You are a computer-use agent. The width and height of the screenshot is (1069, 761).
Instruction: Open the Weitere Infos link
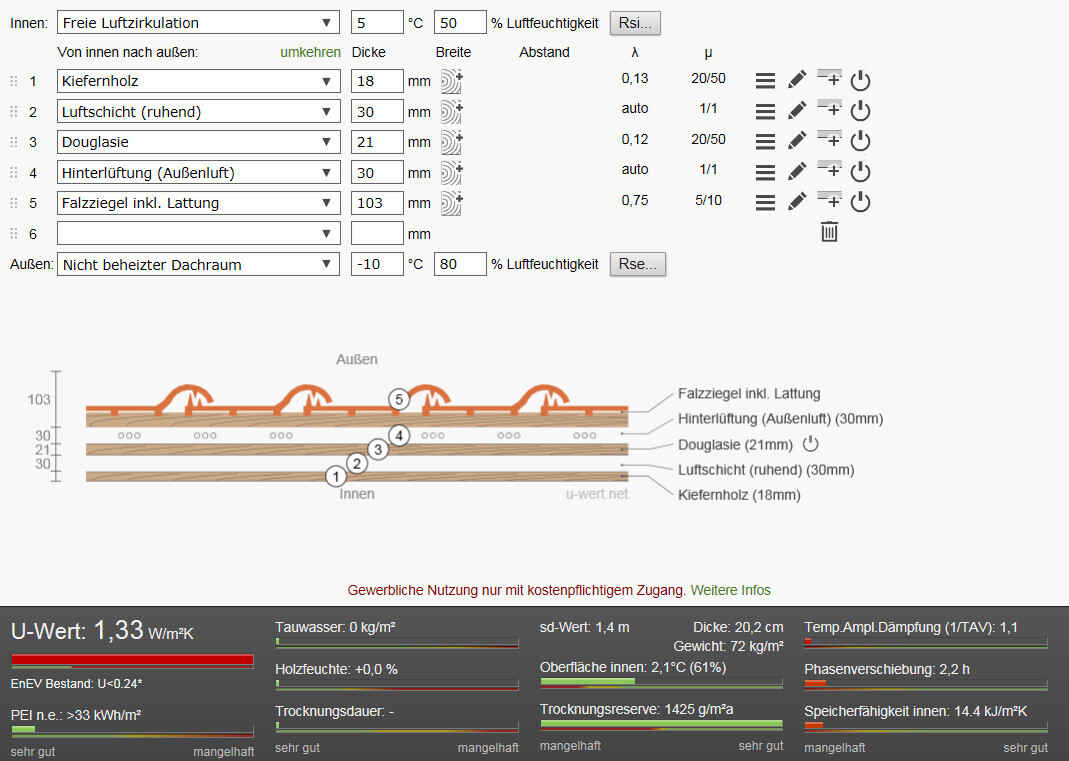pyautogui.click(x=730, y=590)
